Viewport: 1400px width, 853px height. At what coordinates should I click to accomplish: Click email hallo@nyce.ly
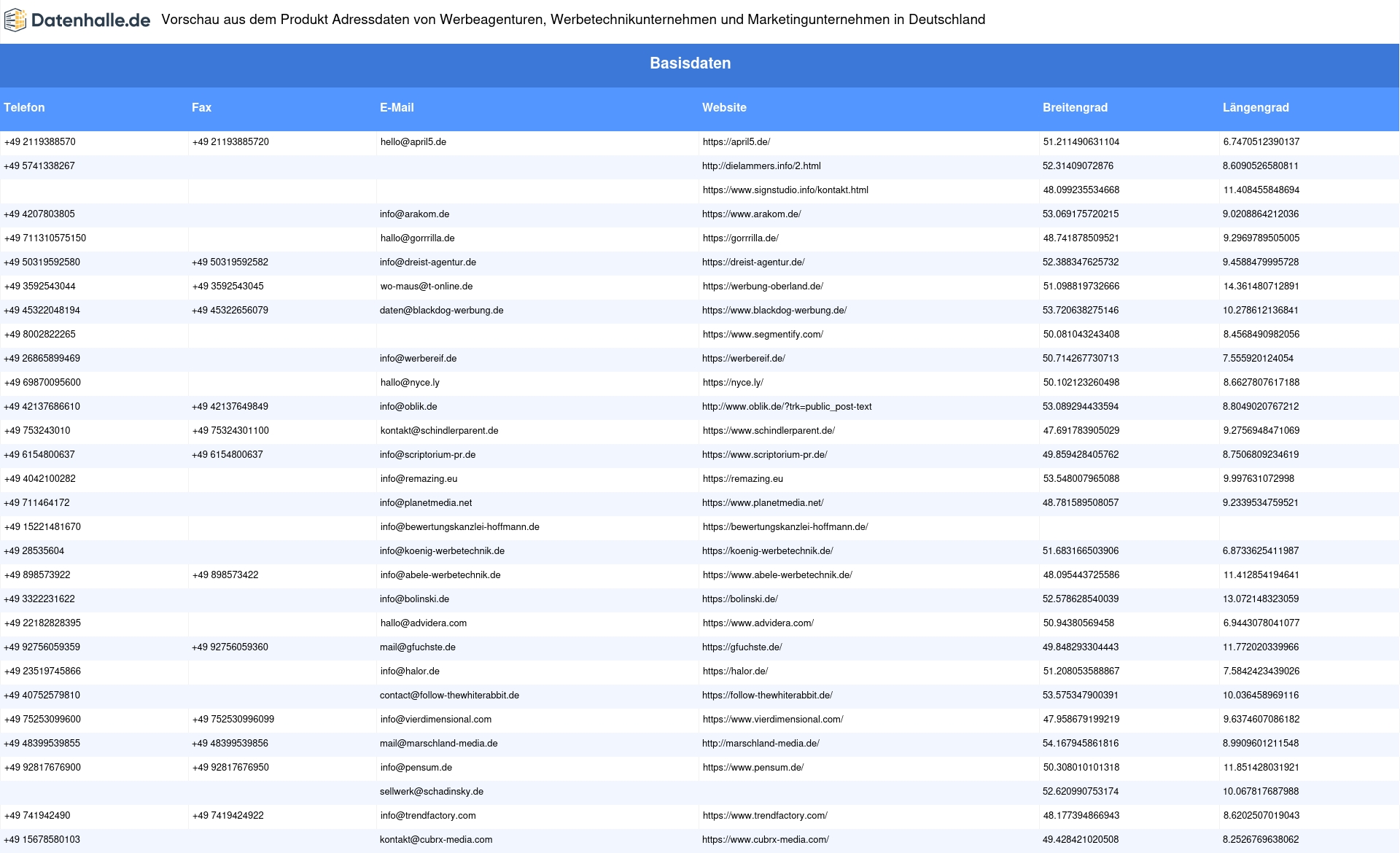pyautogui.click(x=410, y=383)
